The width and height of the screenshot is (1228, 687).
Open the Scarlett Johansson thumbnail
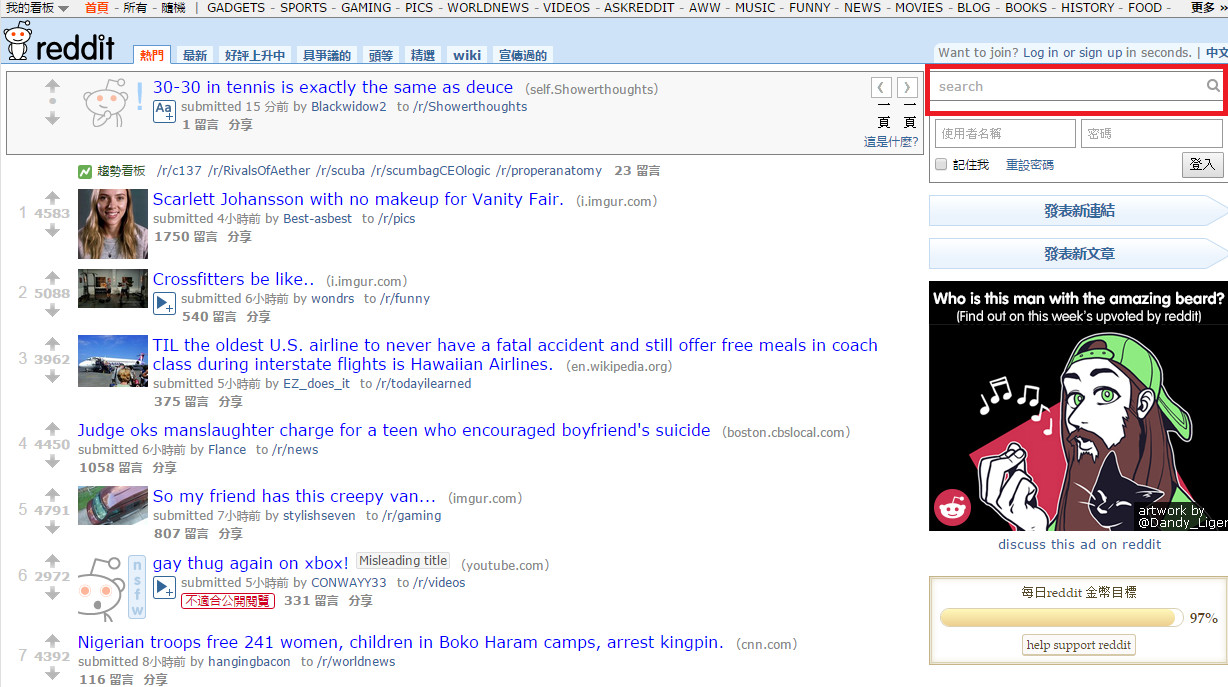tap(113, 224)
